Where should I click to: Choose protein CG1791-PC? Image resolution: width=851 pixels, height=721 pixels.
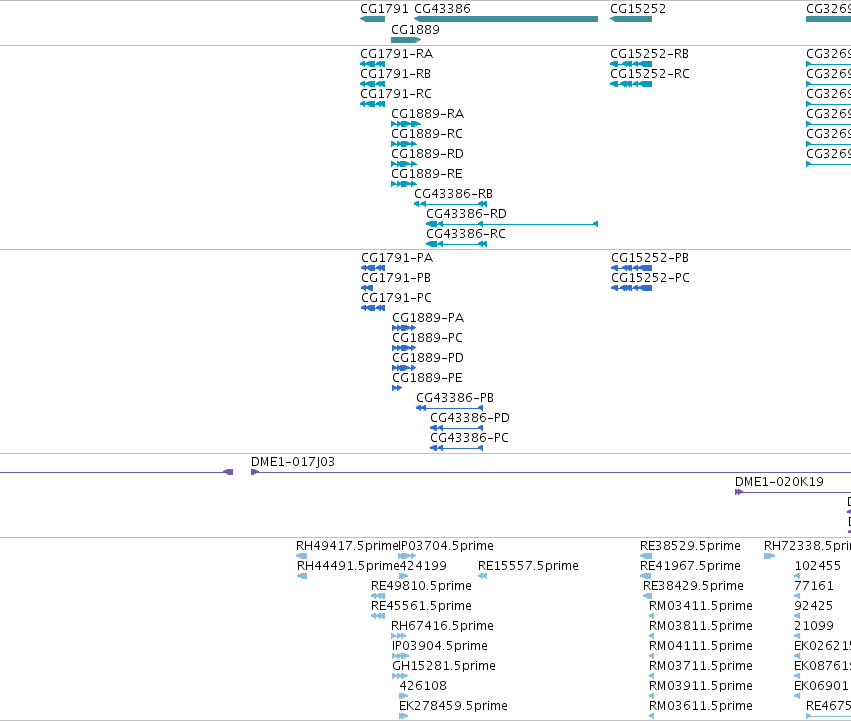click(x=397, y=298)
